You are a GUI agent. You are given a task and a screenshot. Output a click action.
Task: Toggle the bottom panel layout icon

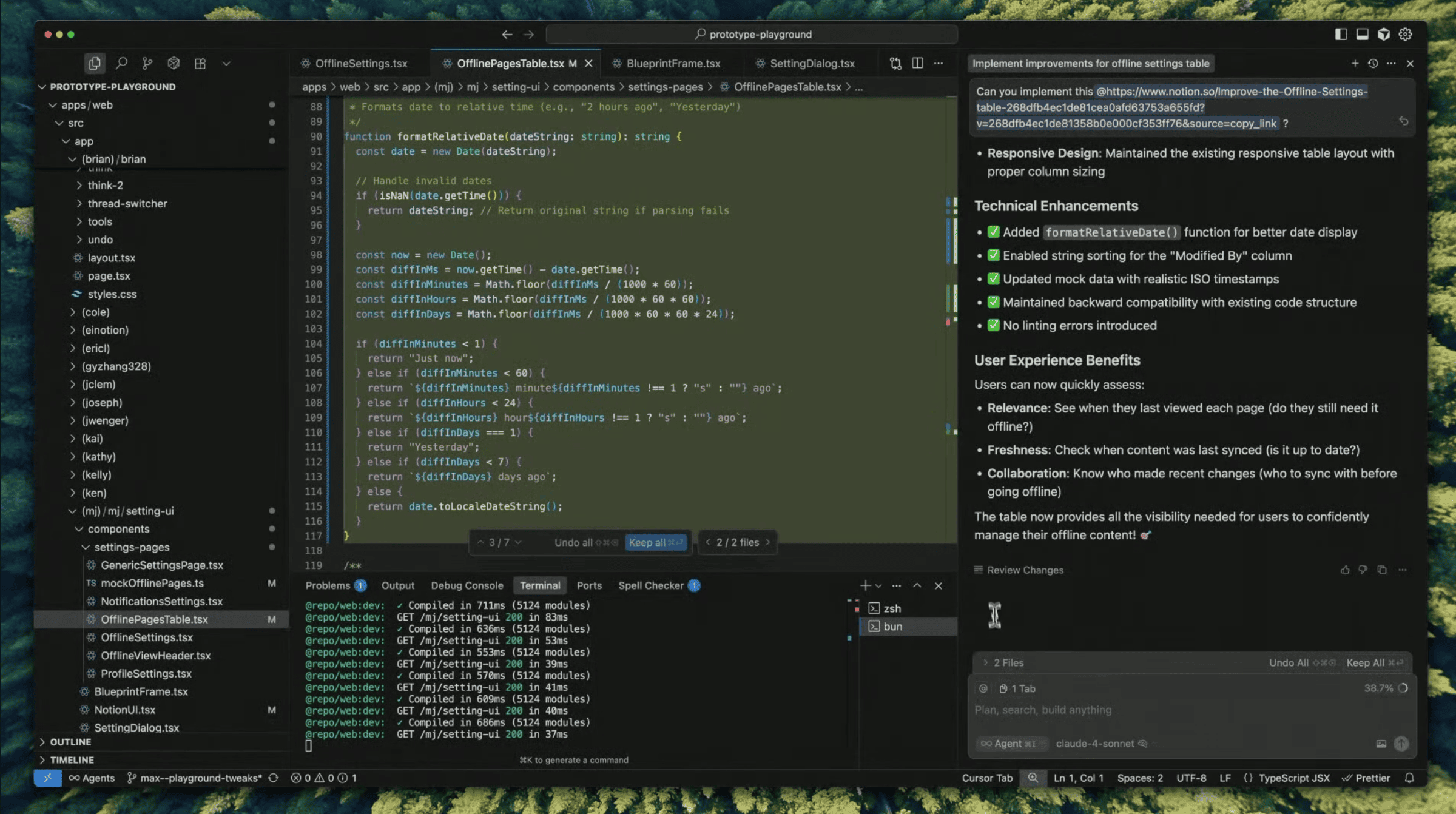coord(1362,34)
